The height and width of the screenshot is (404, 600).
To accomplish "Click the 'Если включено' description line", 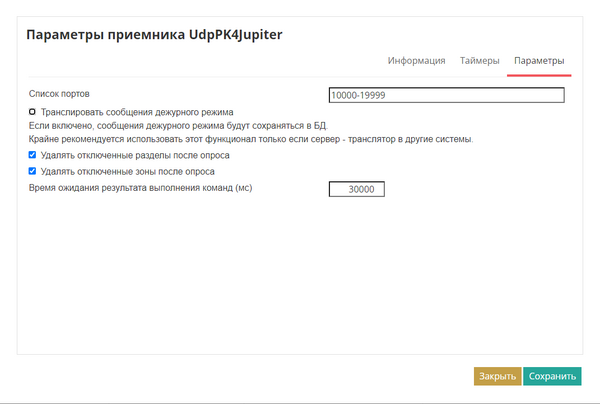I will [x=178, y=126].
